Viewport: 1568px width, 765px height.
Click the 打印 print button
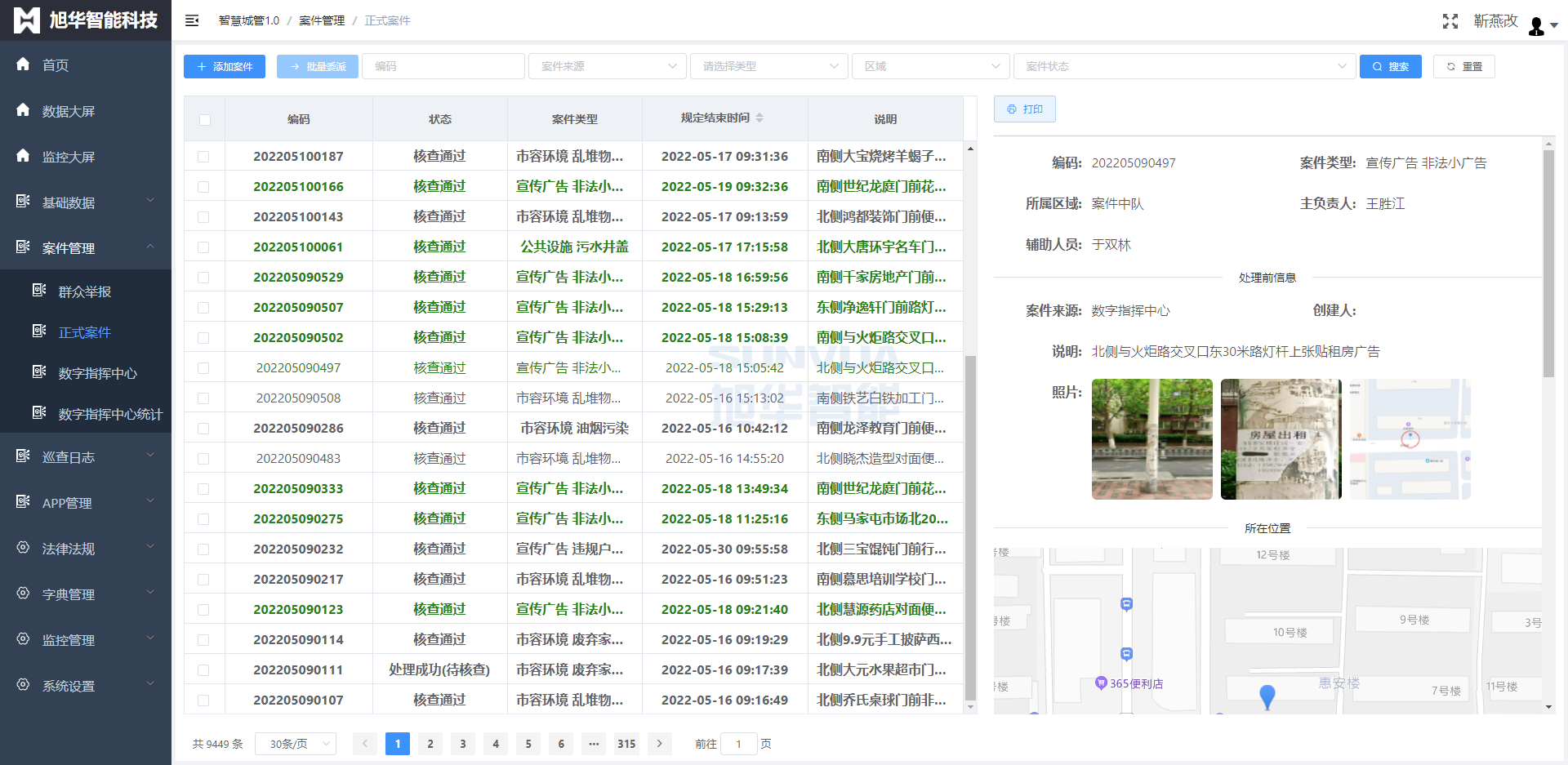click(1024, 109)
